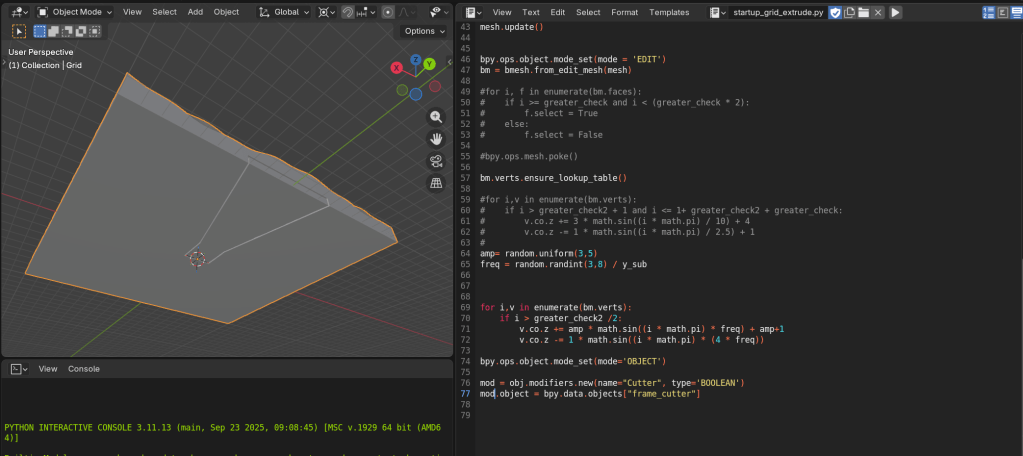Open the Templates menu in text editor

pyautogui.click(x=669, y=12)
